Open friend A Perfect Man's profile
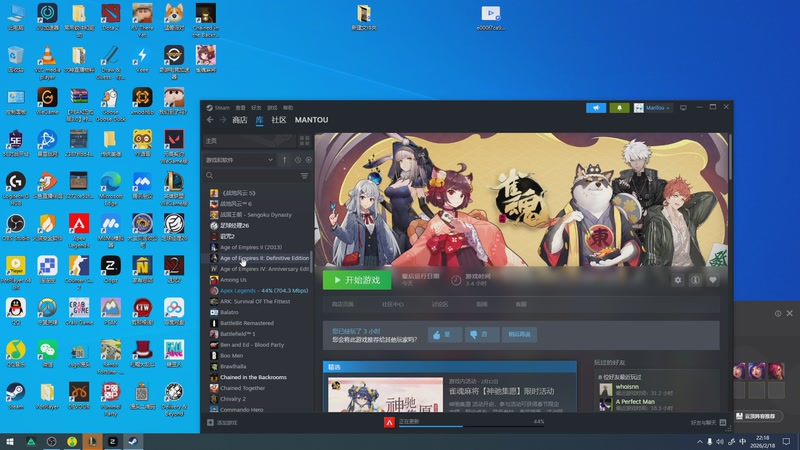 (x=635, y=402)
